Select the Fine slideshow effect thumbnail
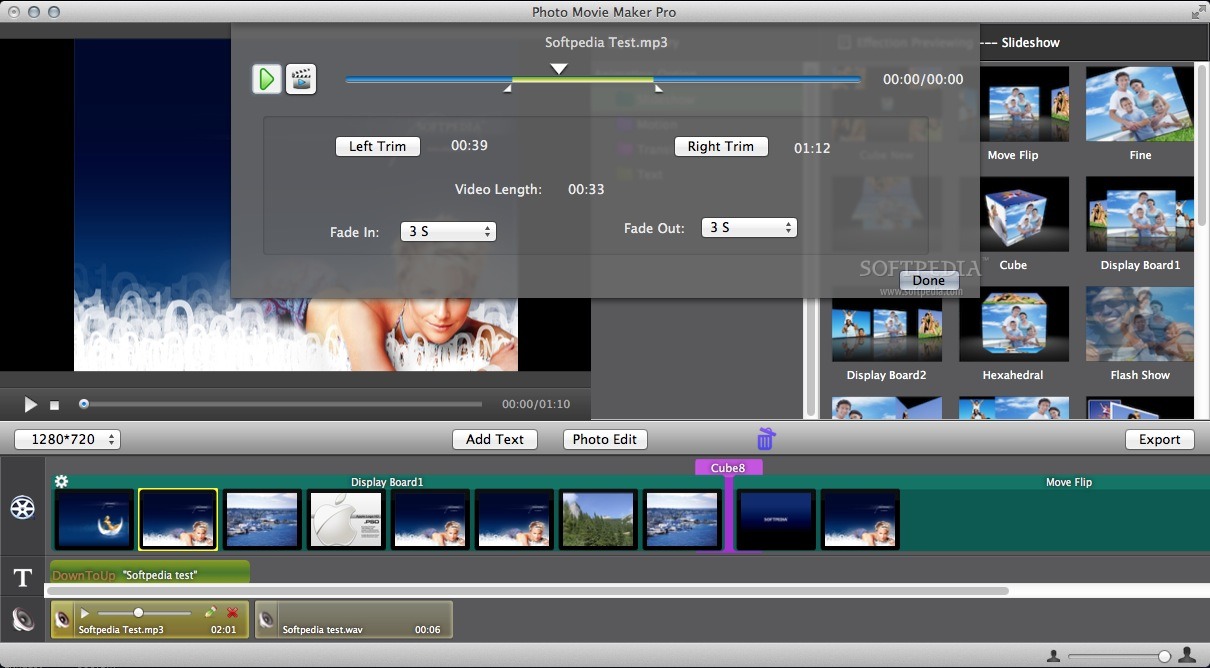The image size is (1210, 668). click(x=1139, y=103)
